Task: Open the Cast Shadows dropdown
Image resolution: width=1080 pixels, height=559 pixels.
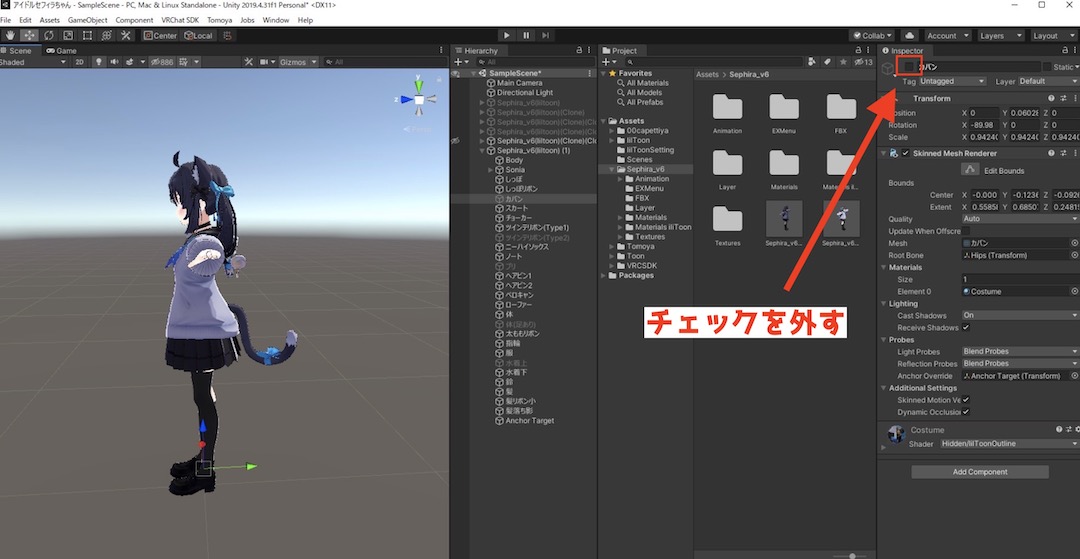Action: (1021, 315)
